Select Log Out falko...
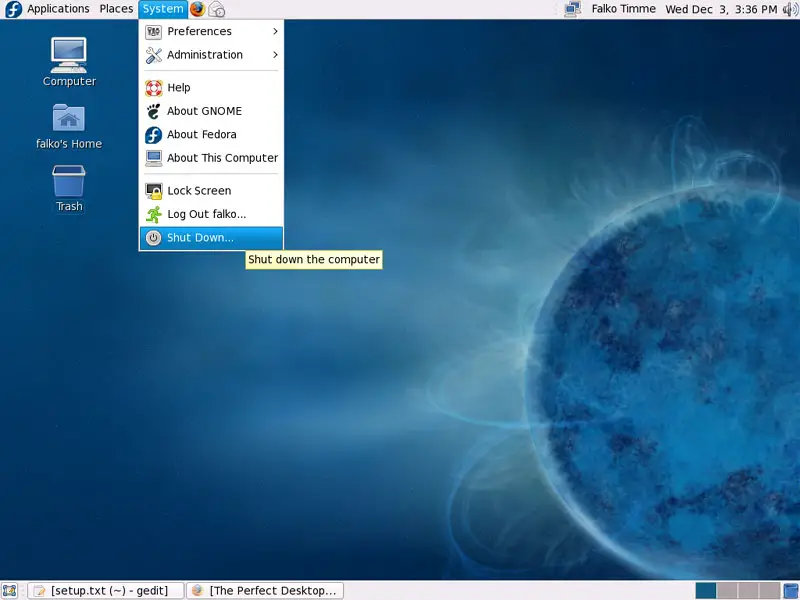Image resolution: width=800 pixels, height=600 pixels. pyautogui.click(x=211, y=214)
